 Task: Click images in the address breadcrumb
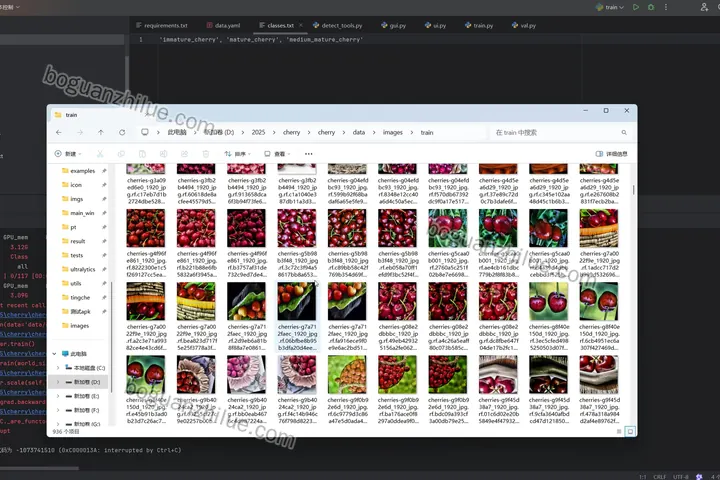(393, 132)
